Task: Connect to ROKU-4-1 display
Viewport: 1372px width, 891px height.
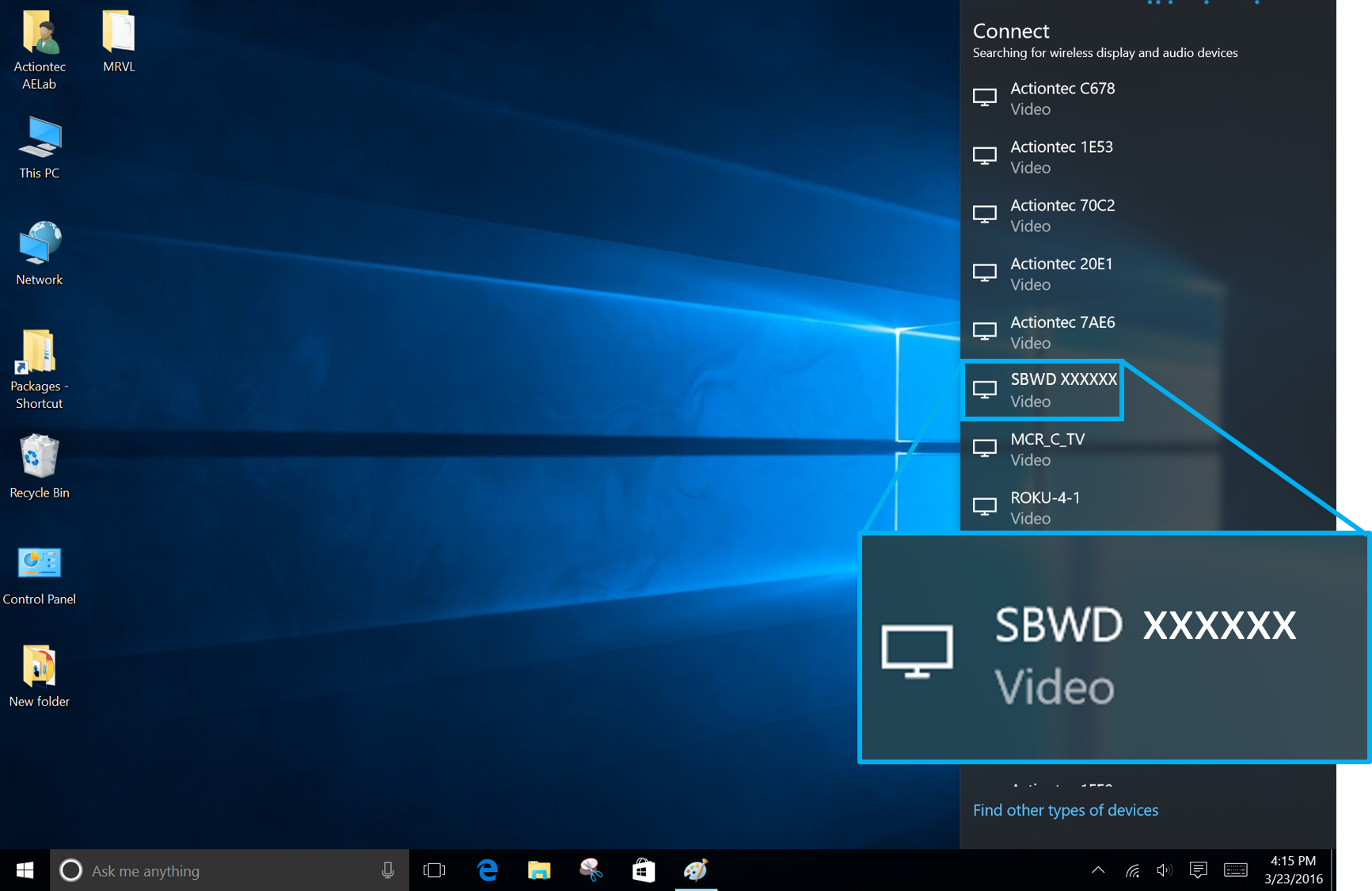Action: (x=1148, y=508)
